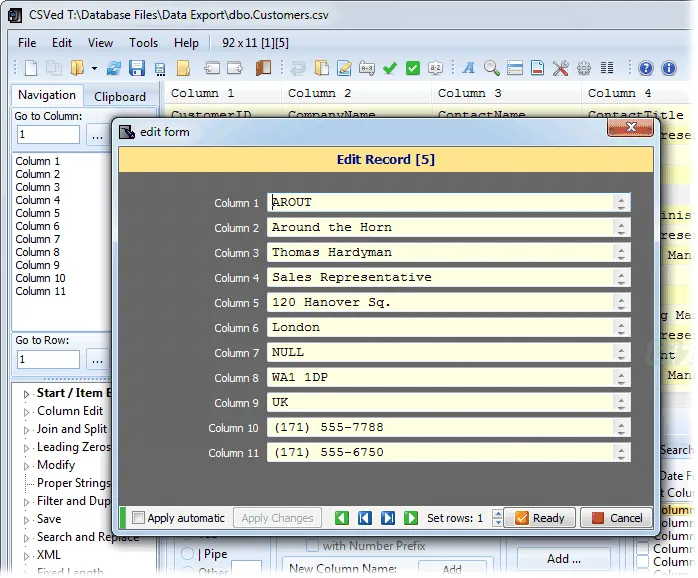Click the Apply Changes button
Viewport: 698px width, 578px height.
277,518
